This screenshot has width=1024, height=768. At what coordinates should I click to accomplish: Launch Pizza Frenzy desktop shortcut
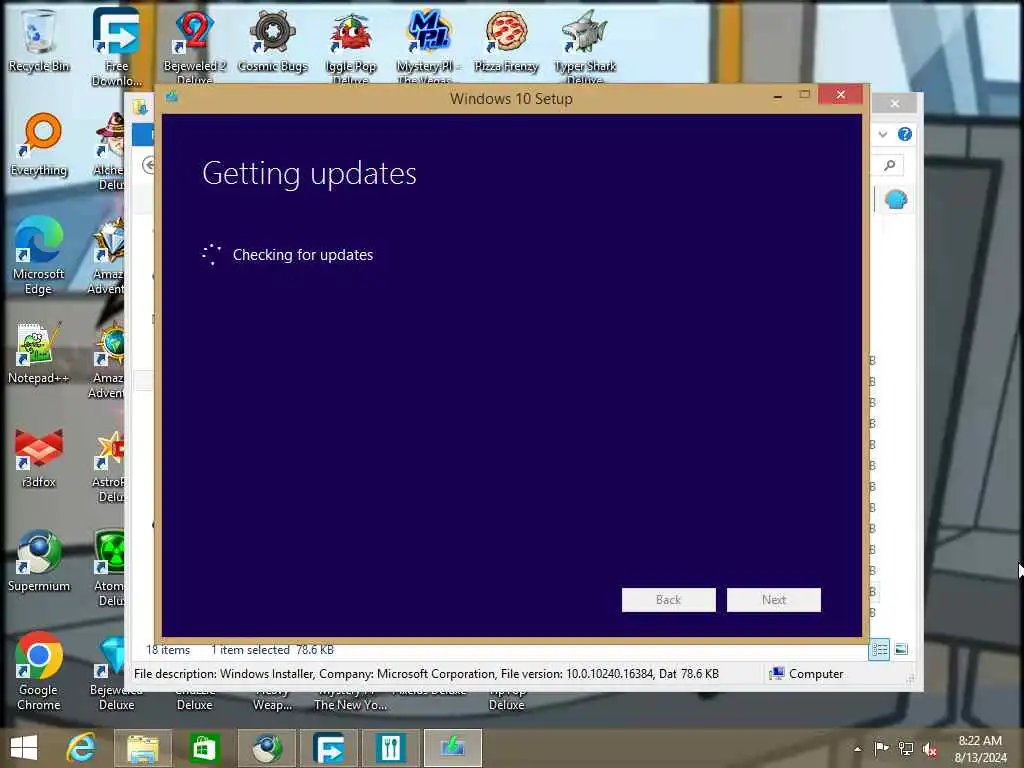506,40
